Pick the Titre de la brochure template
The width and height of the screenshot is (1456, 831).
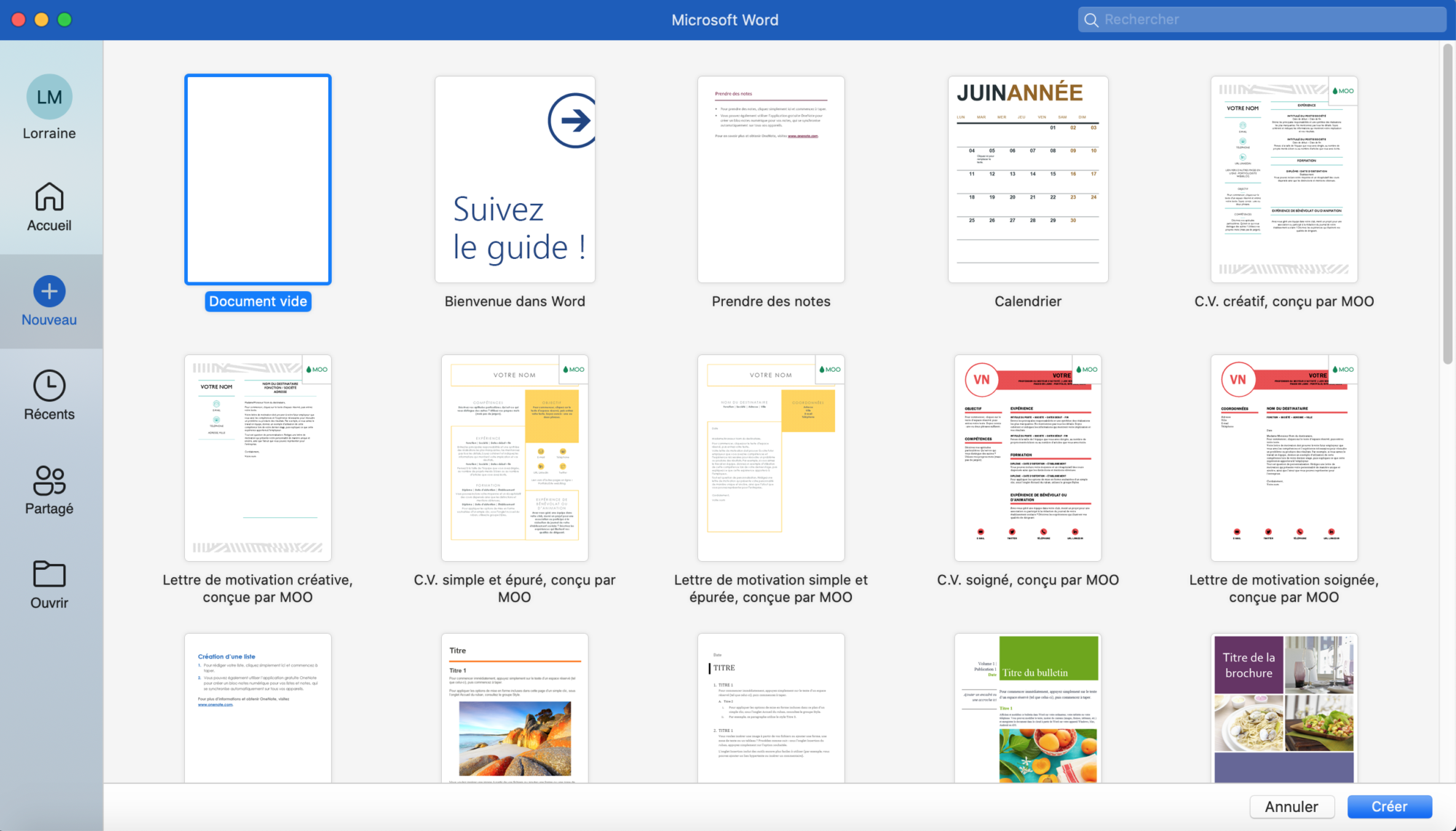coord(1284,708)
